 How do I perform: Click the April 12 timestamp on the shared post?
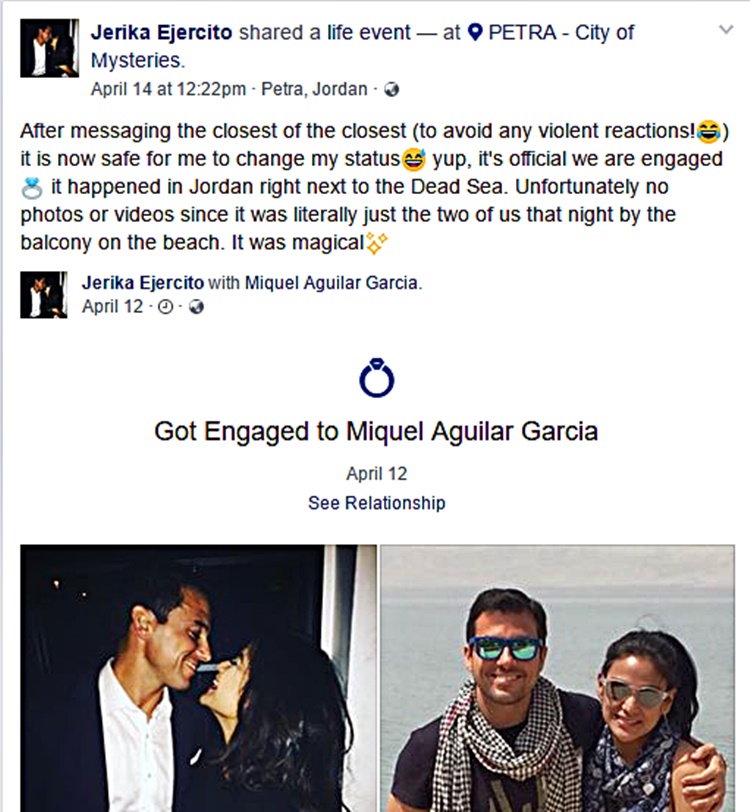click(x=112, y=307)
